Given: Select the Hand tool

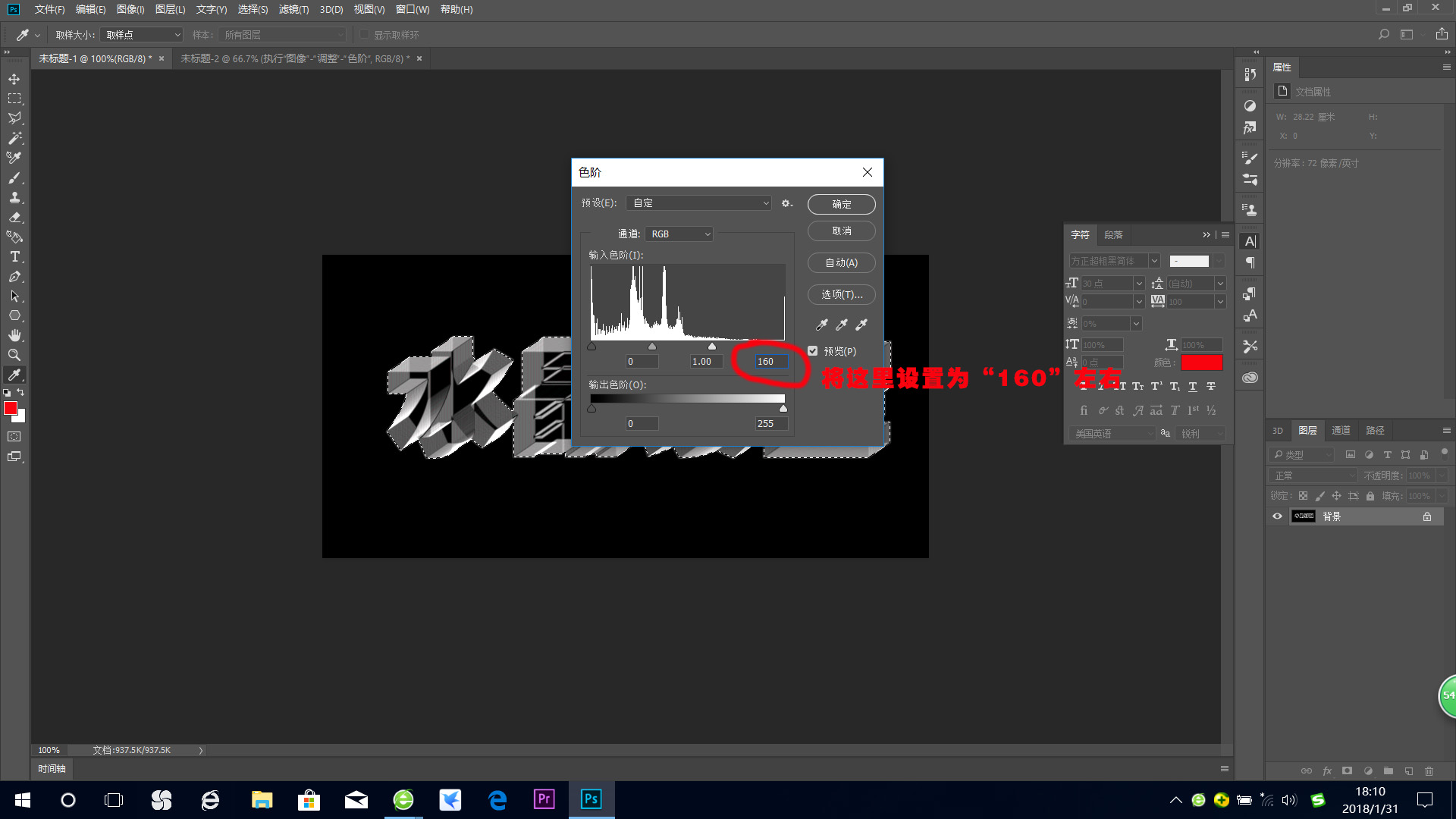Looking at the screenshot, I should coord(14,335).
